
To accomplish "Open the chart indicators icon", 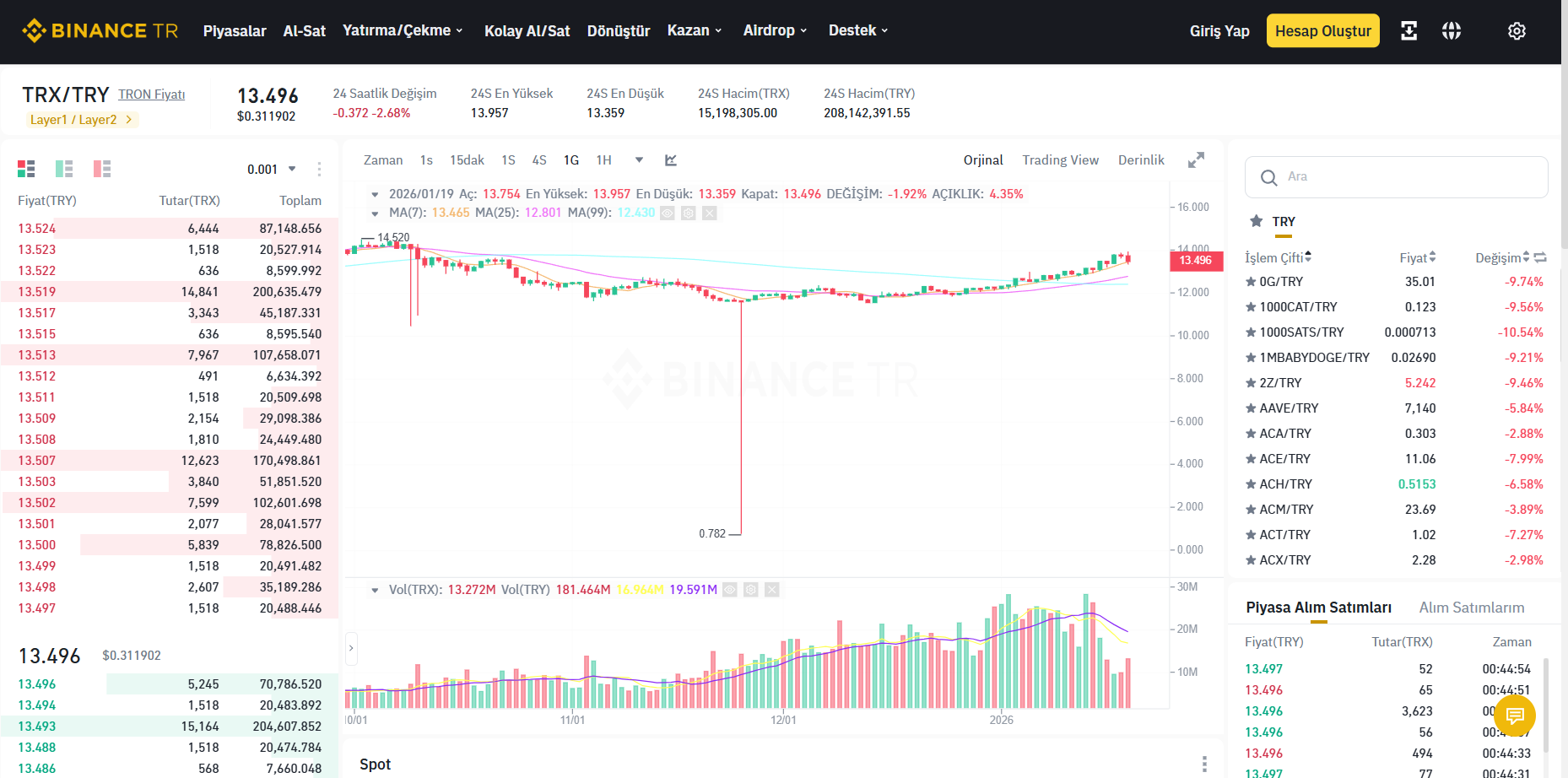I will (x=671, y=160).
